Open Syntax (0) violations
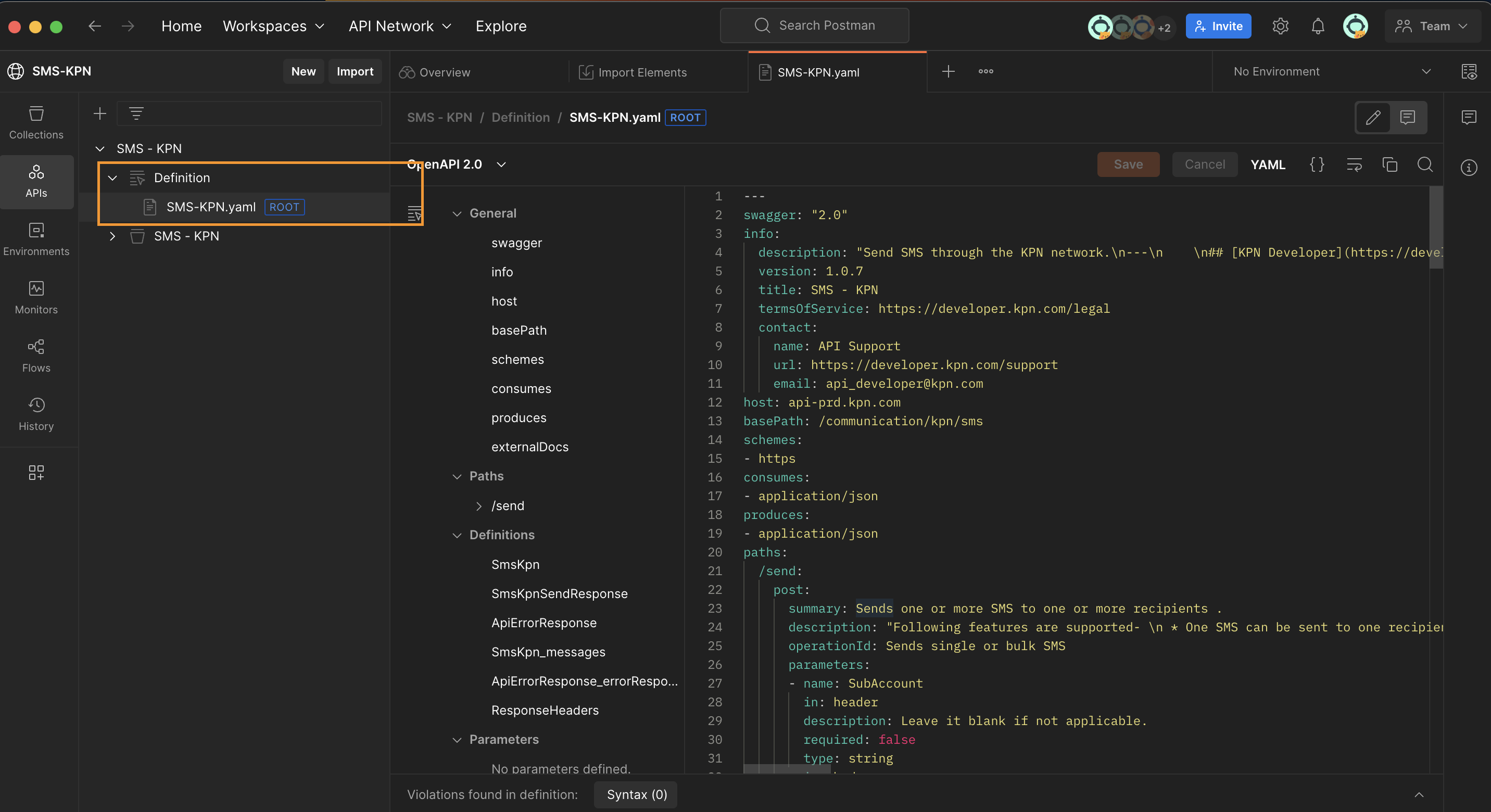1491x812 pixels. (636, 795)
